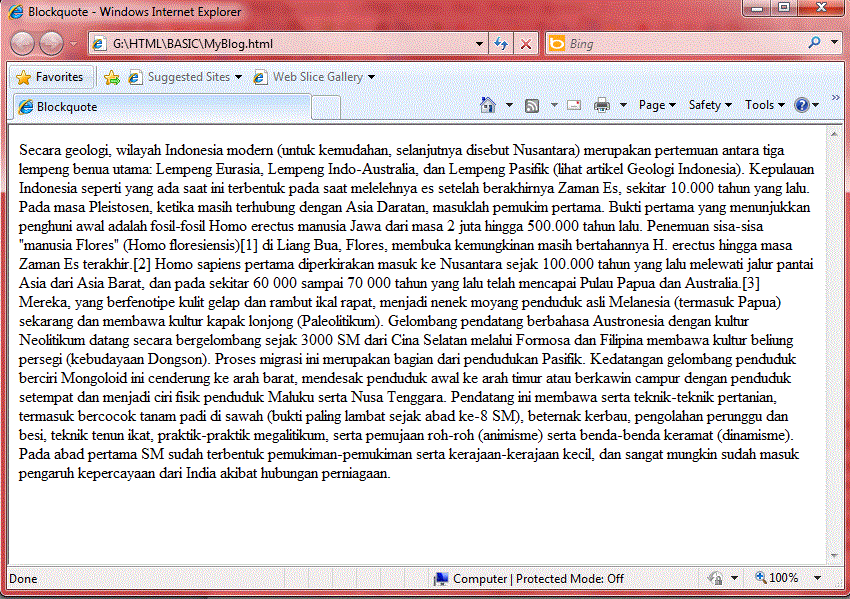Stop loading the current page

tap(525, 43)
